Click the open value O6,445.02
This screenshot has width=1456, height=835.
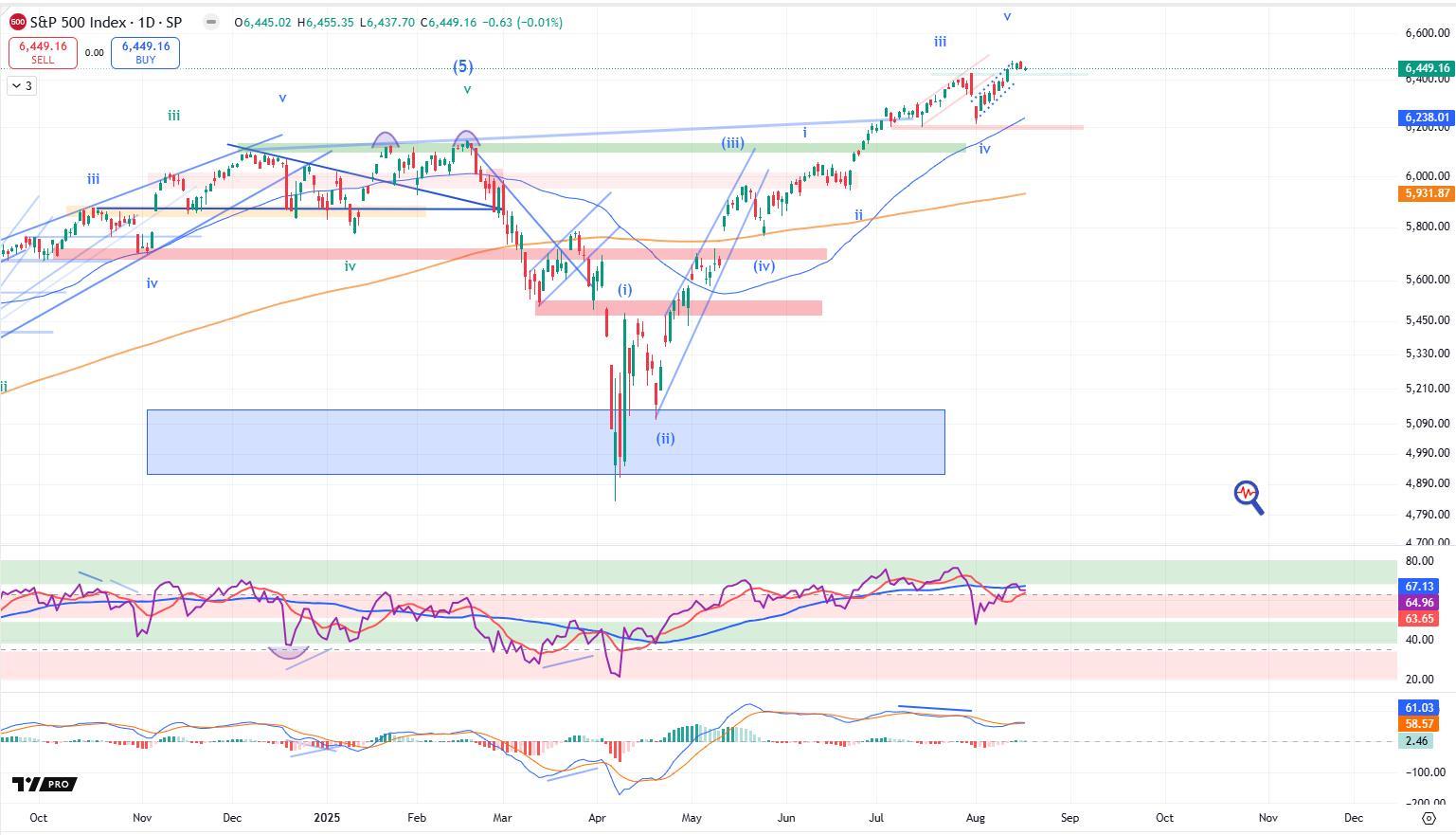pos(264,22)
